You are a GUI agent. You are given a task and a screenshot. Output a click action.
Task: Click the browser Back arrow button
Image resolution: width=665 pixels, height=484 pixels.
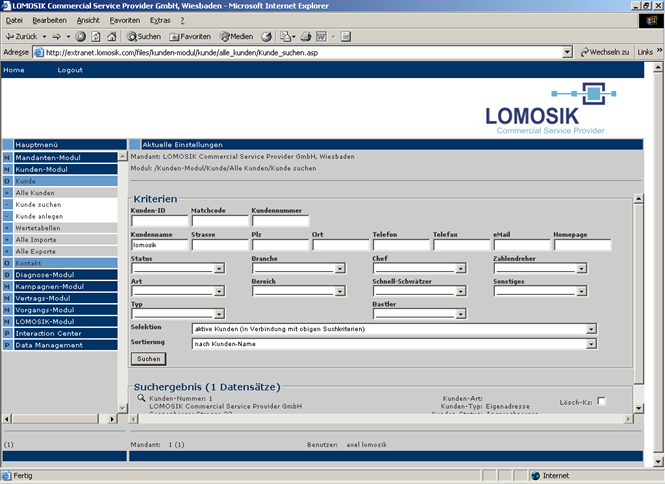click(x=21, y=36)
